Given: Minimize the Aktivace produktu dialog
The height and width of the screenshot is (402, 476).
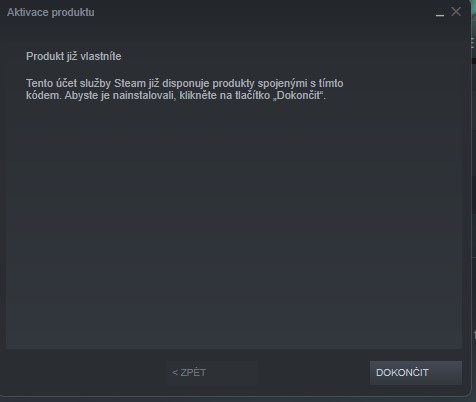Looking at the screenshot, I should click(440, 13).
